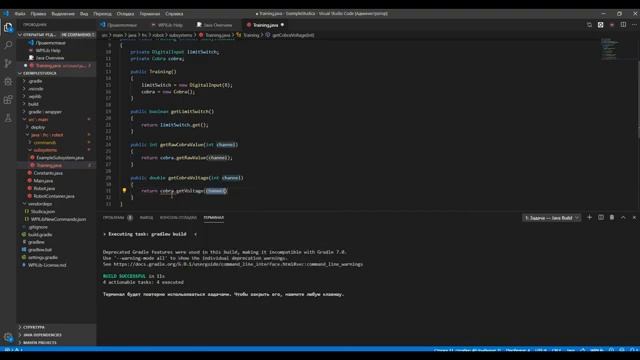Open build.gradle in file tree

point(40,235)
